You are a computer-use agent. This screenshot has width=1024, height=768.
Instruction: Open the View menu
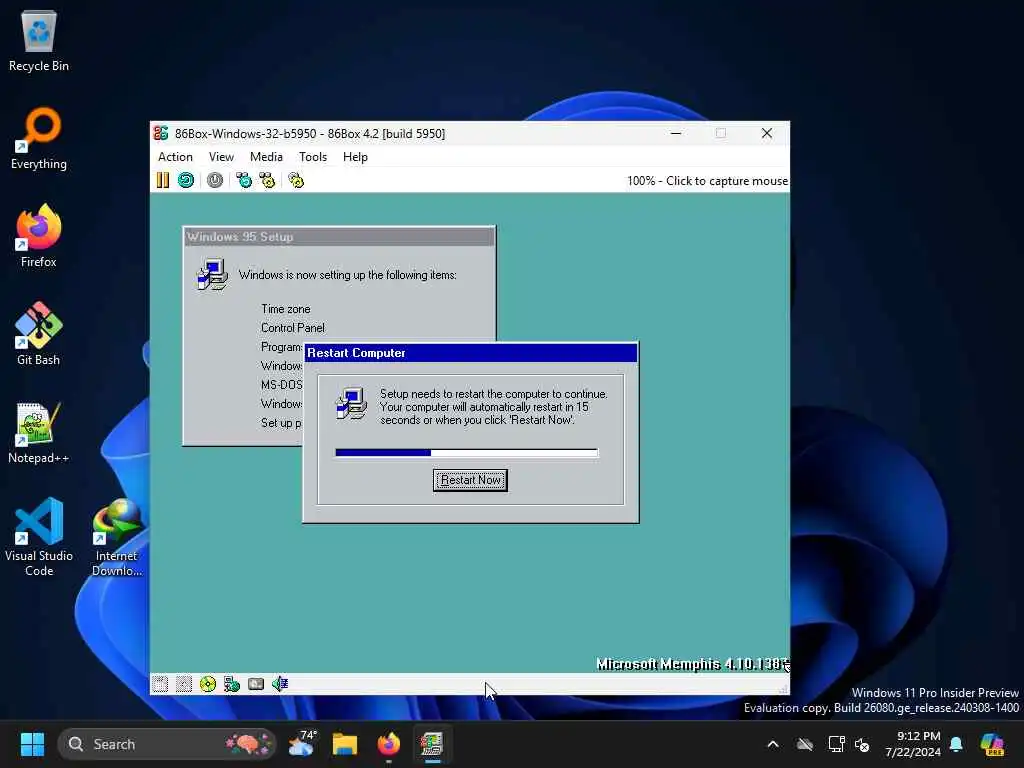click(221, 157)
